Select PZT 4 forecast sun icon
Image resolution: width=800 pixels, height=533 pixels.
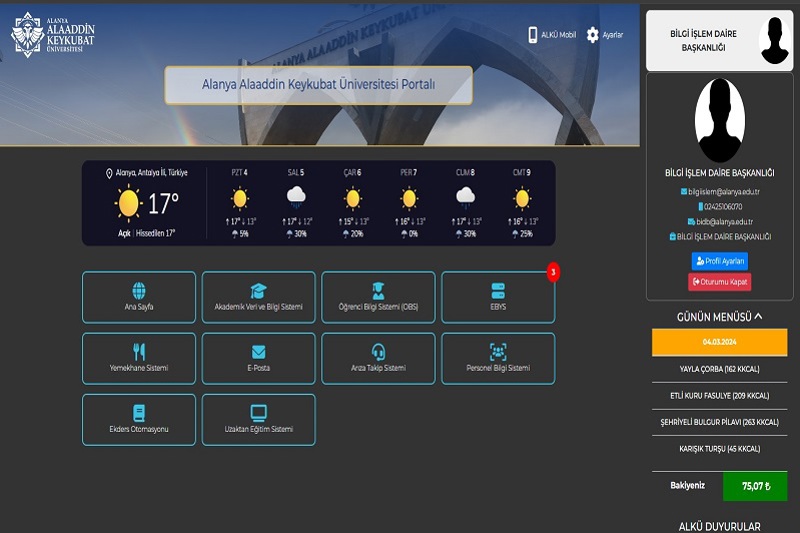240,198
